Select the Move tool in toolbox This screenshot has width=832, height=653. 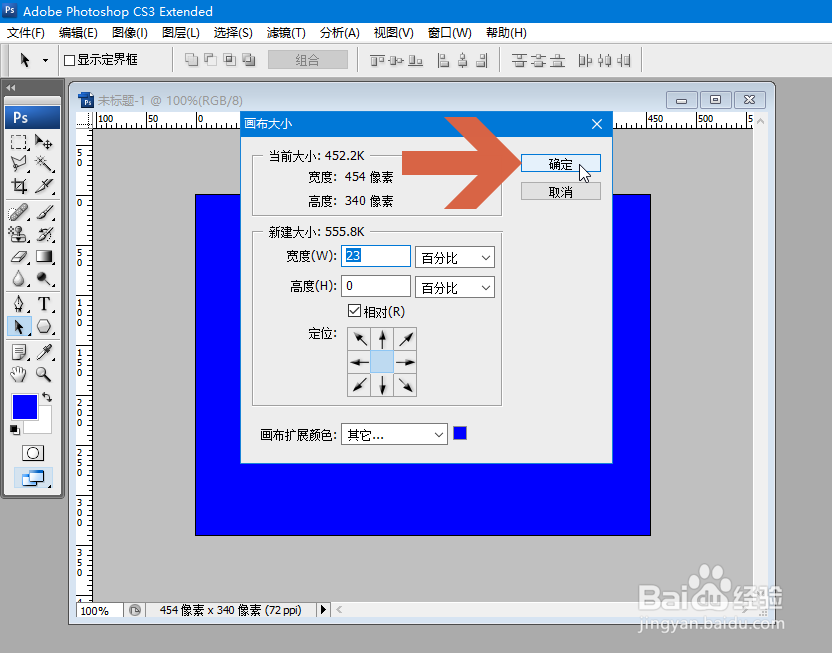(x=44, y=142)
